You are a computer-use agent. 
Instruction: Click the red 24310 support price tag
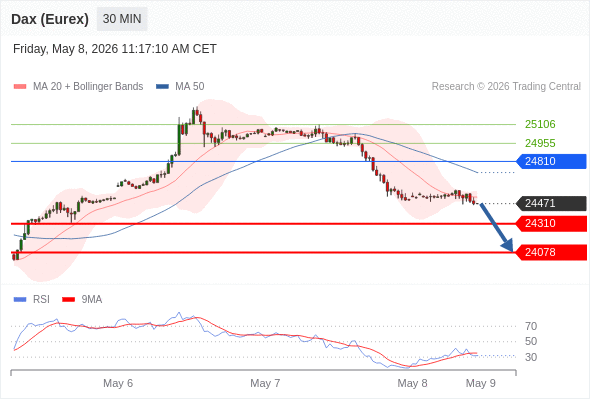click(551, 224)
